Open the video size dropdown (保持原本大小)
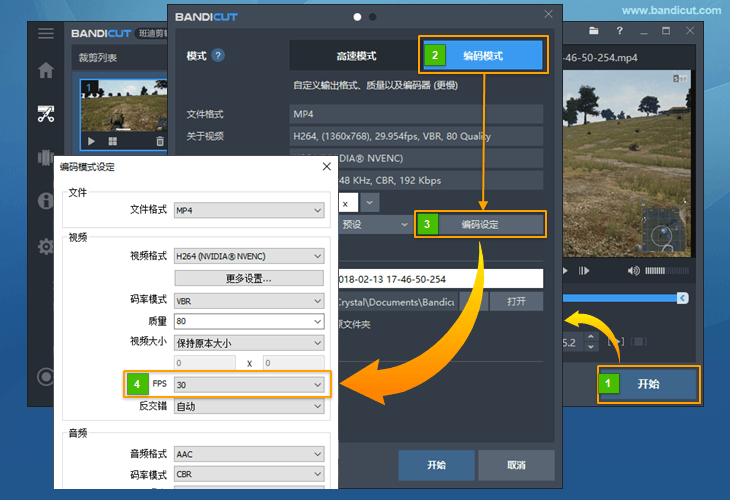The image size is (730, 500). tap(249, 343)
